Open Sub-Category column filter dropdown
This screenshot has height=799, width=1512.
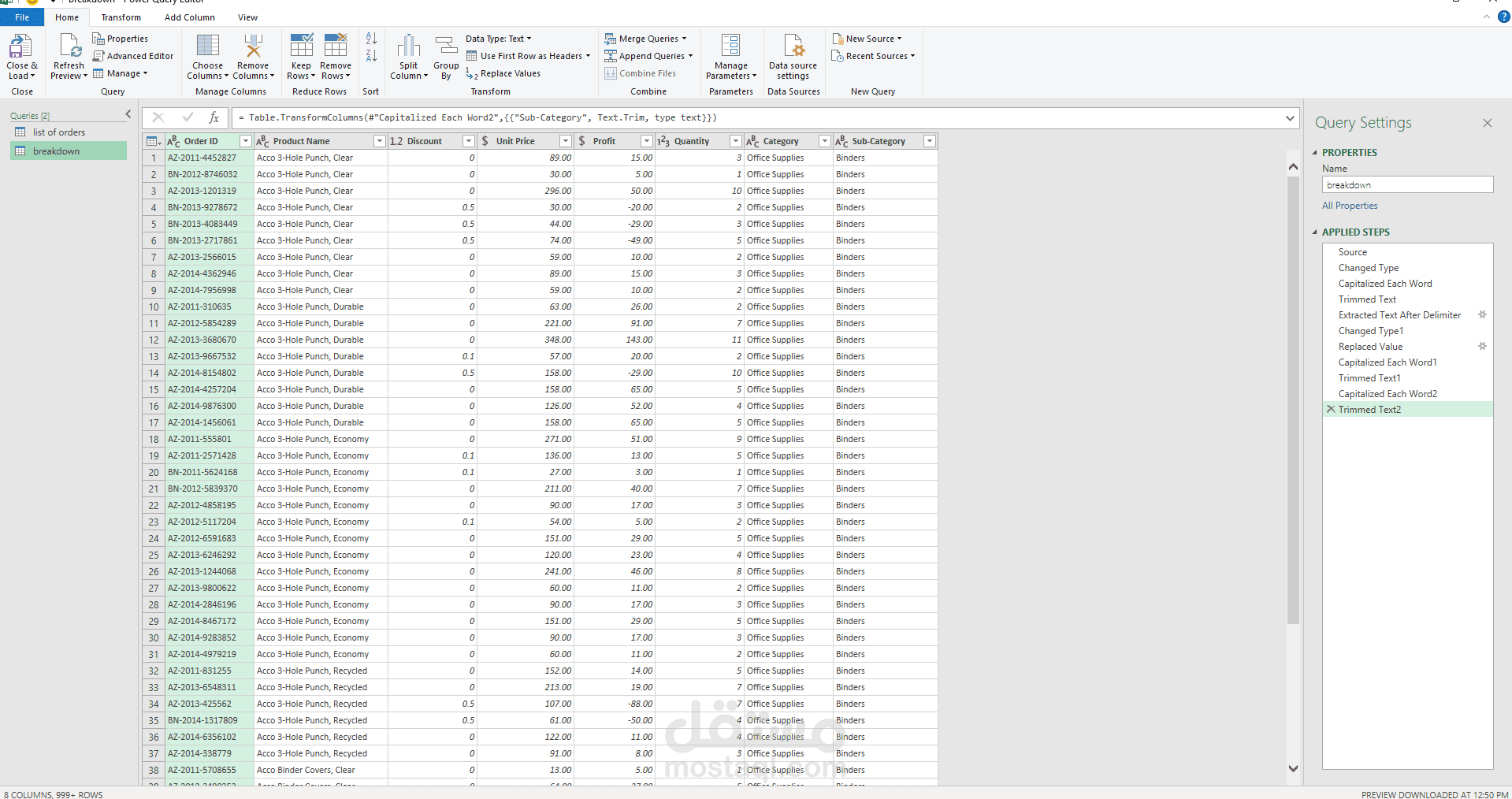[929, 141]
